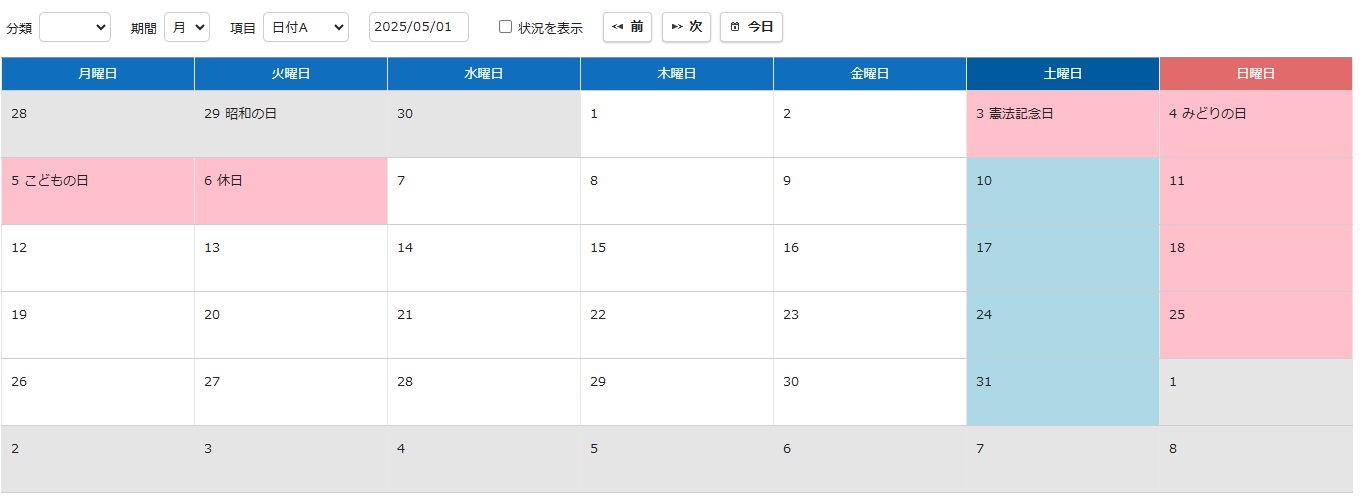Select the Saturday May 10 cell
The width and height of the screenshot is (1361, 497).
(1063, 191)
